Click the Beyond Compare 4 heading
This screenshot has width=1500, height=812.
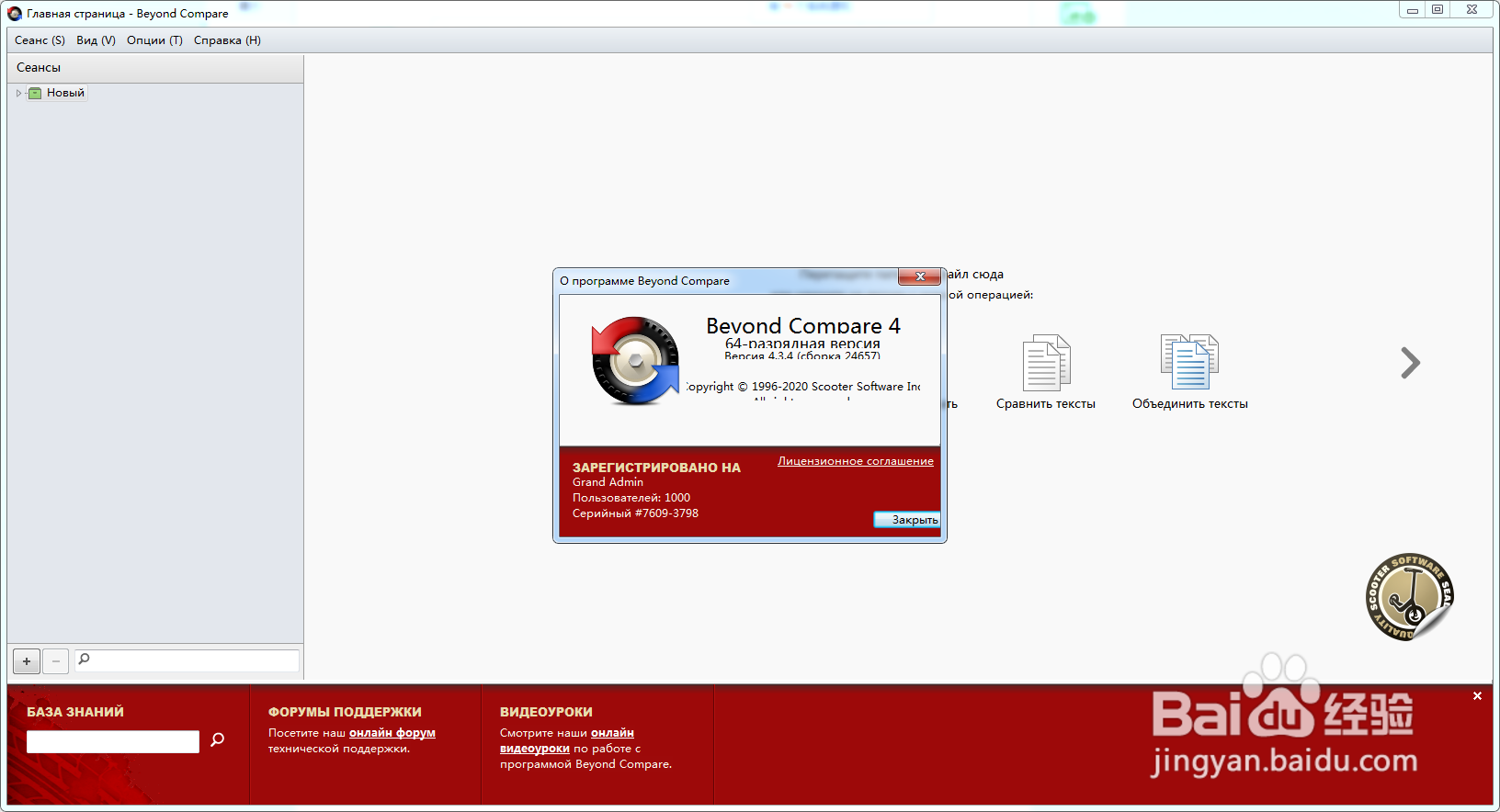point(803,326)
